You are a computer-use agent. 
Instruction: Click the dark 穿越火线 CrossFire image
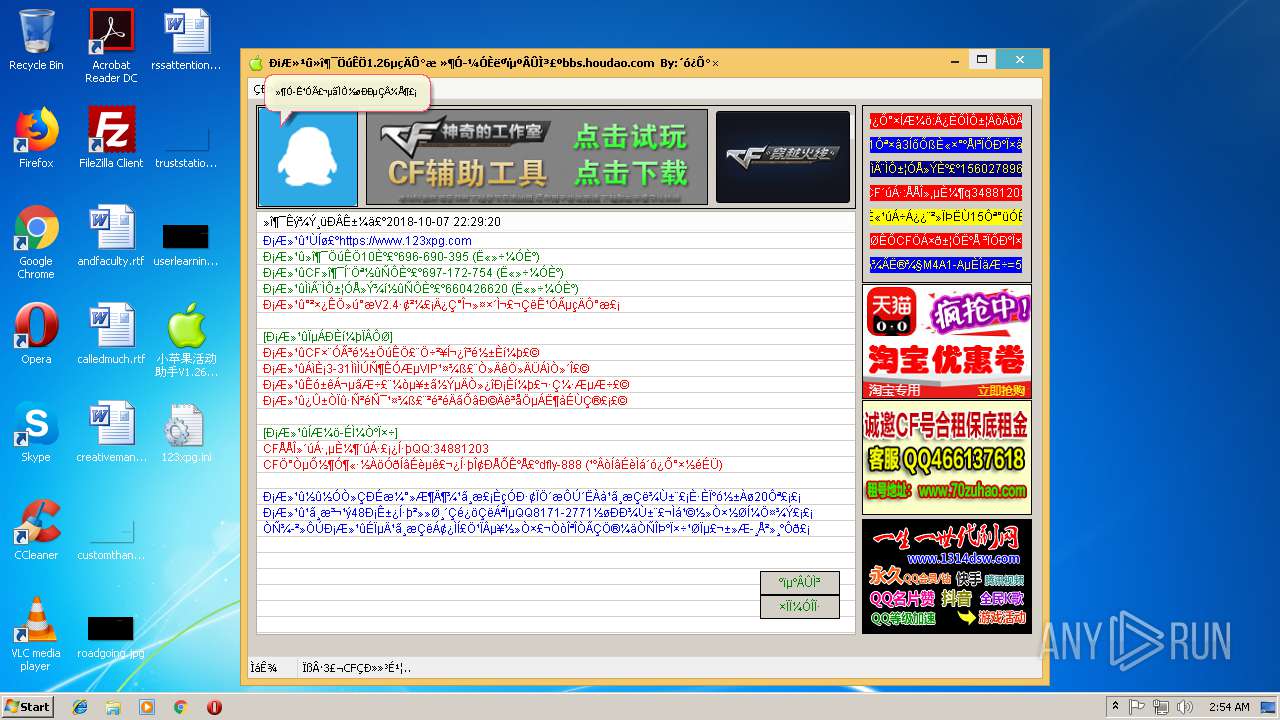click(x=782, y=157)
